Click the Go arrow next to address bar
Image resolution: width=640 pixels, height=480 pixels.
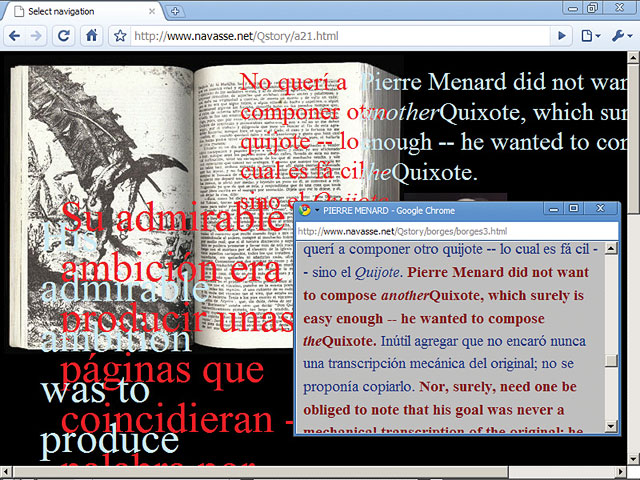pos(562,36)
